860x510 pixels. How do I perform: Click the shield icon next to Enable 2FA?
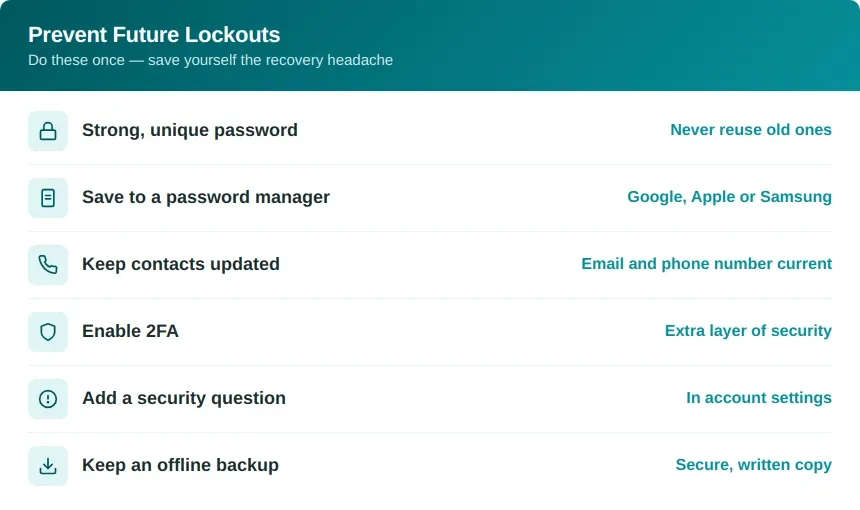(48, 332)
